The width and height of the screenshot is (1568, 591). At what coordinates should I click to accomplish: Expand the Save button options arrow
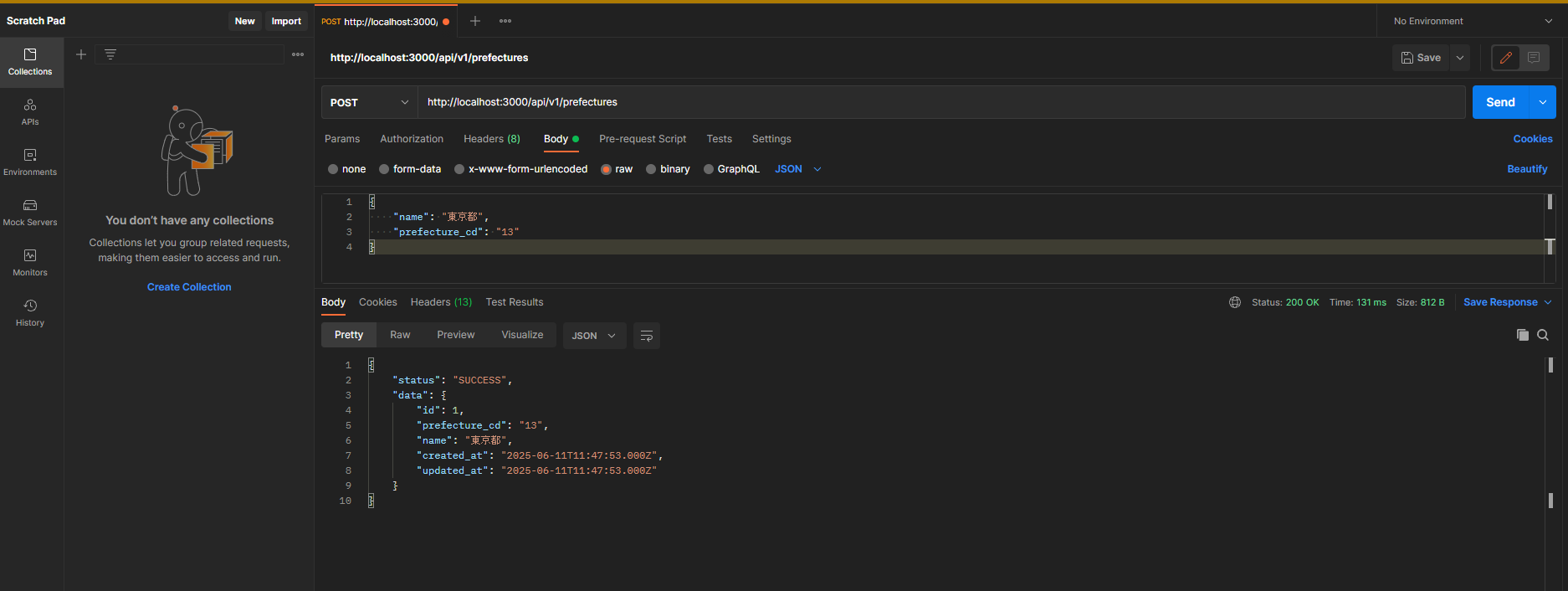(1460, 58)
